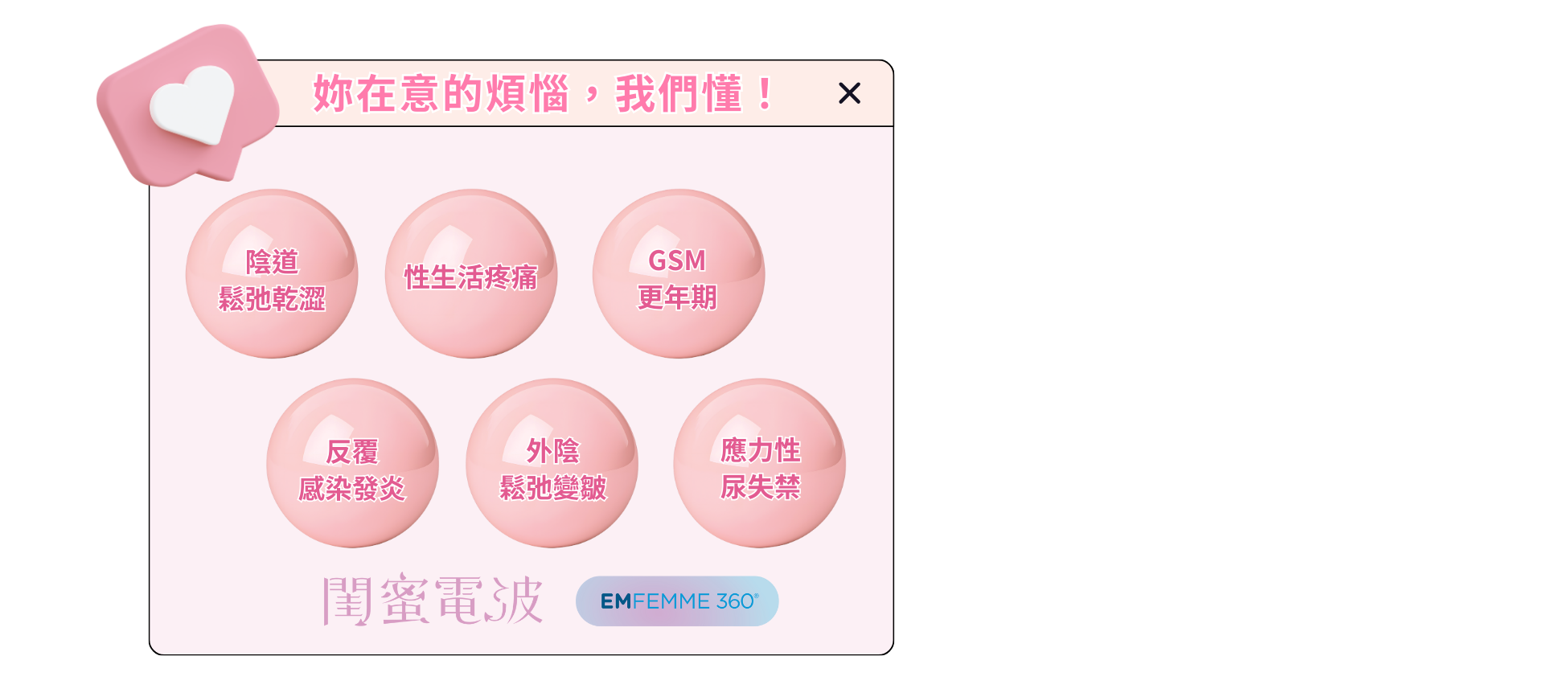The width and height of the screenshot is (1568, 693).
Task: Click the EMFEMME 360 logo badge
Action: [x=677, y=601]
